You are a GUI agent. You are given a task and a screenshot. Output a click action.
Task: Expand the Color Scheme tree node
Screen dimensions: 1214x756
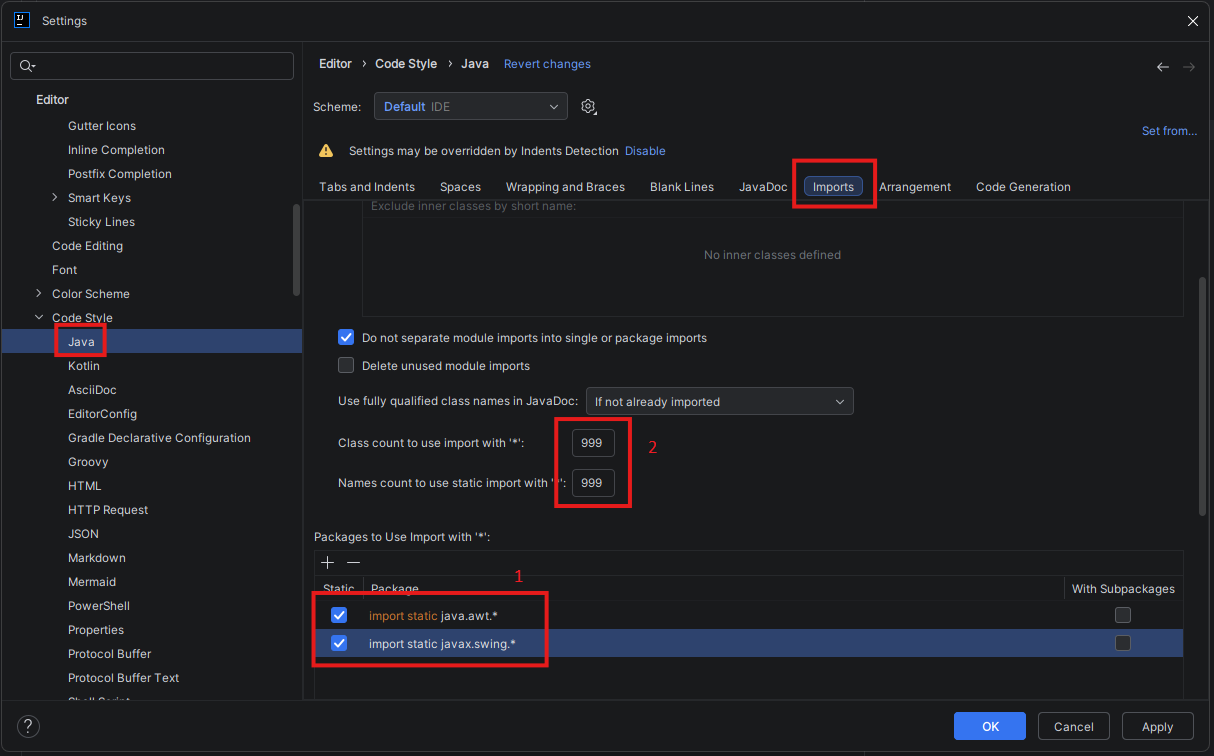(x=39, y=294)
